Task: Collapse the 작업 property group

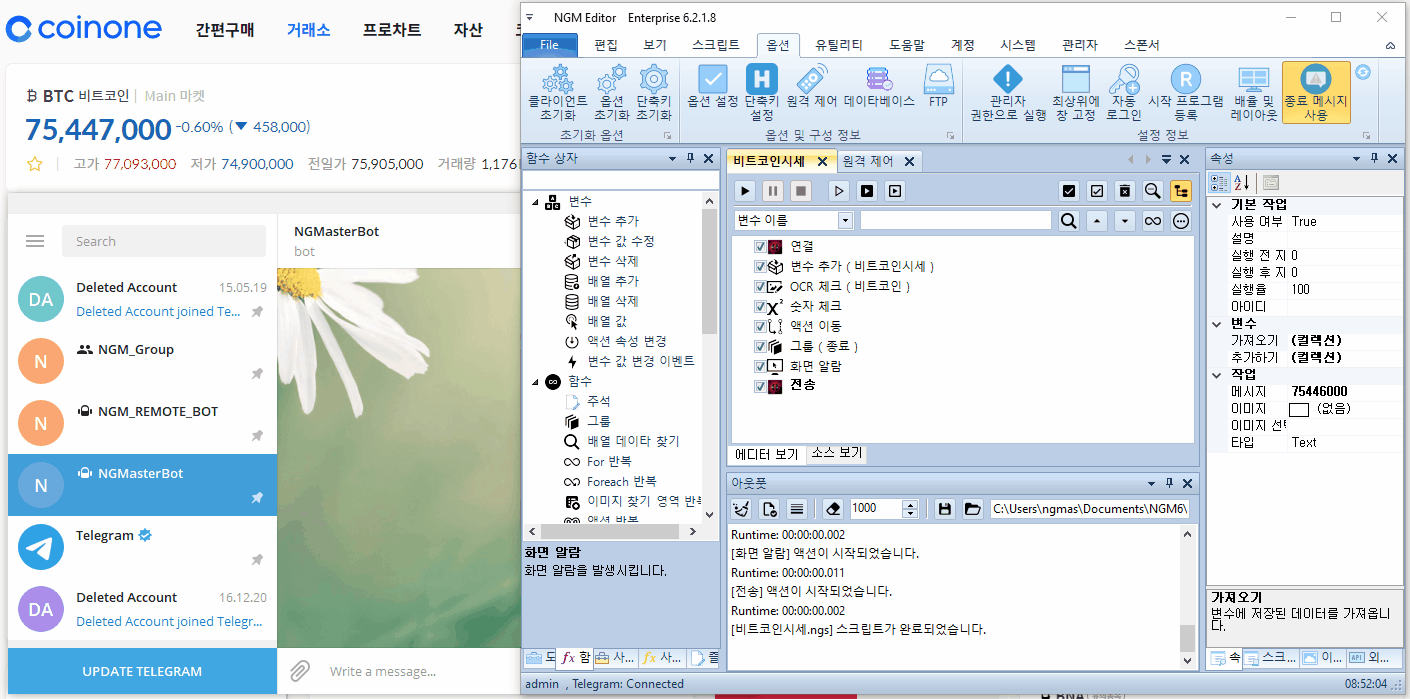Action: (x=1217, y=374)
